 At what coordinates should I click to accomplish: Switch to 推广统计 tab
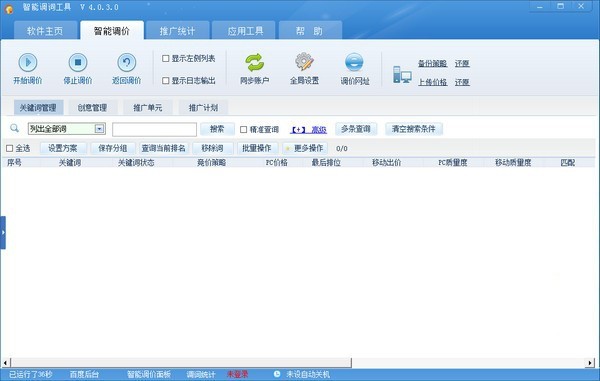177,31
